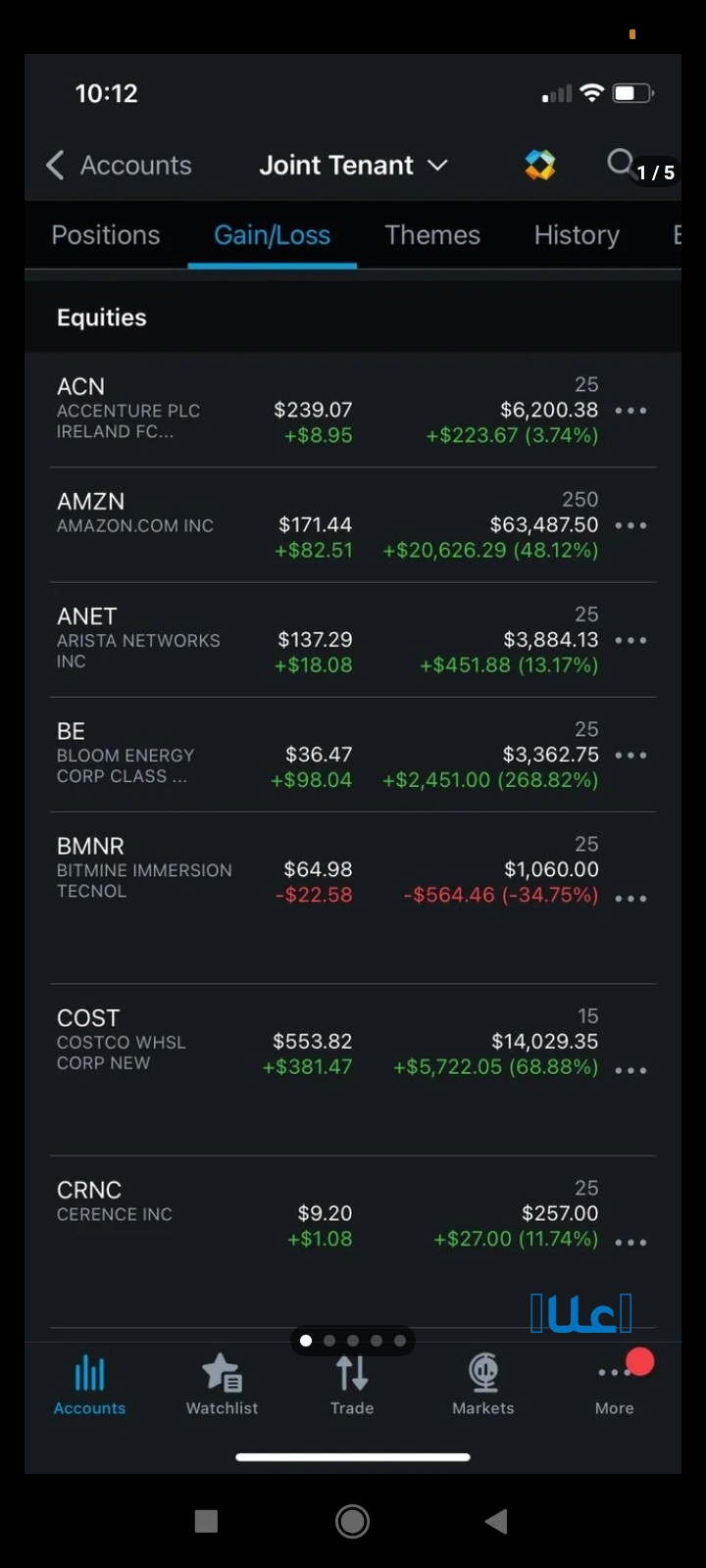
Task: Switch to the Positions tab
Action: [105, 235]
